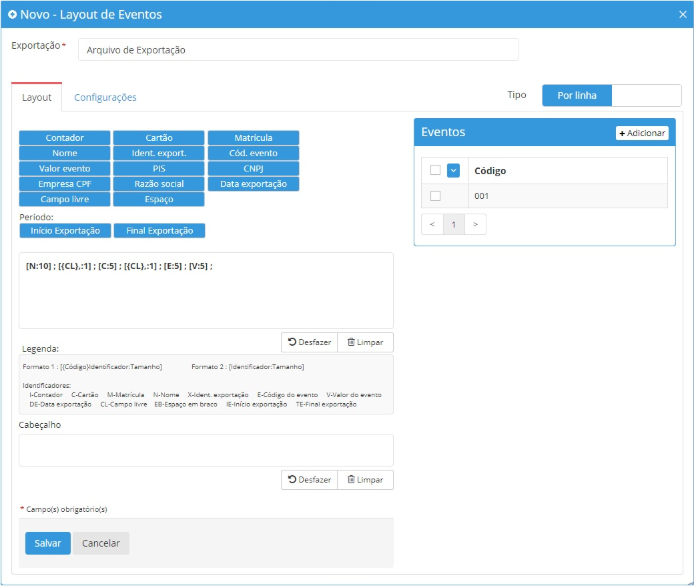Screen dimensions: 694x587
Task: Click Limpar under the layout text area
Action: click(365, 342)
